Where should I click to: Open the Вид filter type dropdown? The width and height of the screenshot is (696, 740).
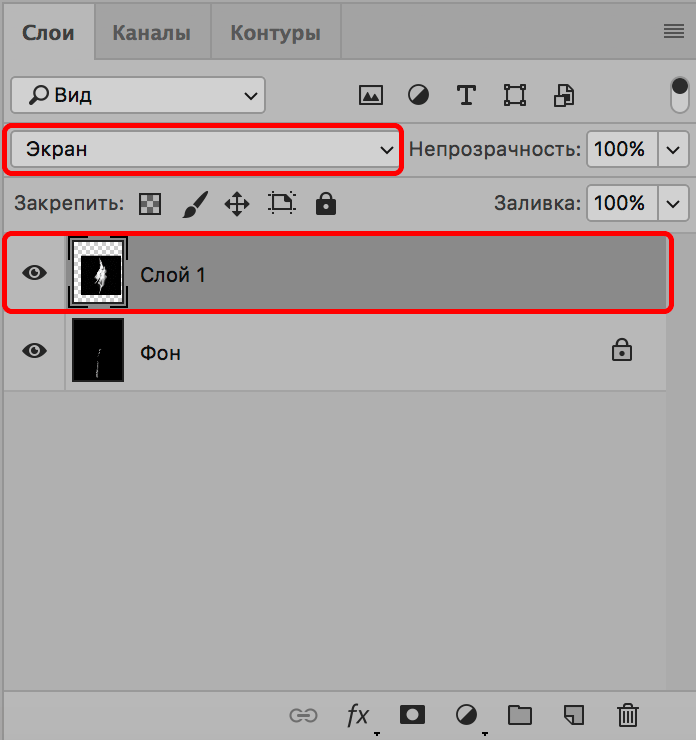(x=138, y=95)
